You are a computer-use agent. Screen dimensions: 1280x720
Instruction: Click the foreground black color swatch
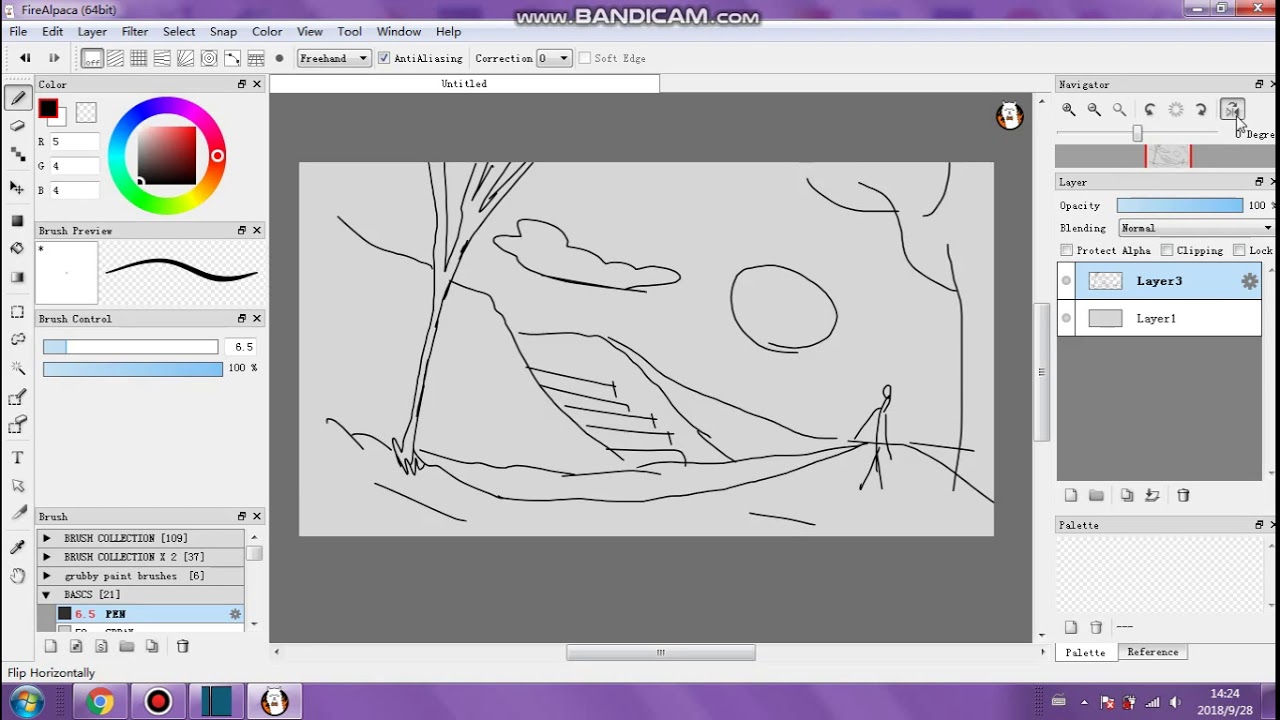pyautogui.click(x=47, y=109)
